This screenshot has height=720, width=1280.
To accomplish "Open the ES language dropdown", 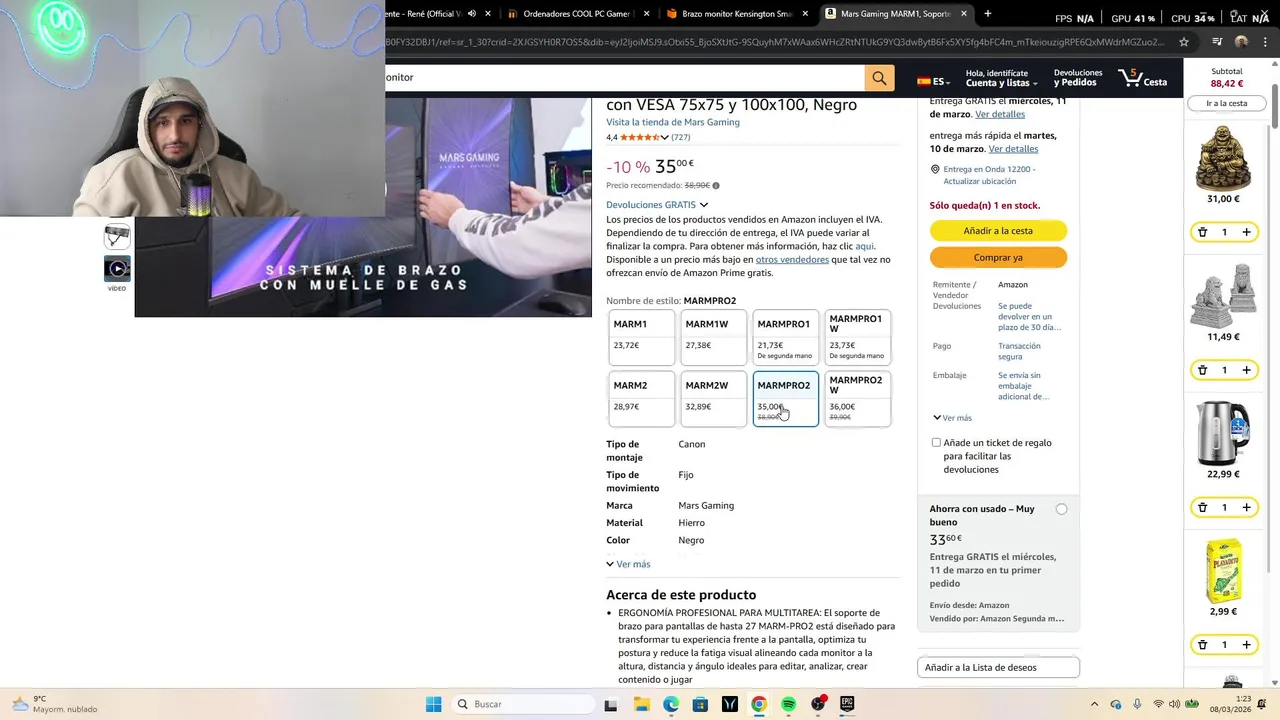I will [x=934, y=81].
